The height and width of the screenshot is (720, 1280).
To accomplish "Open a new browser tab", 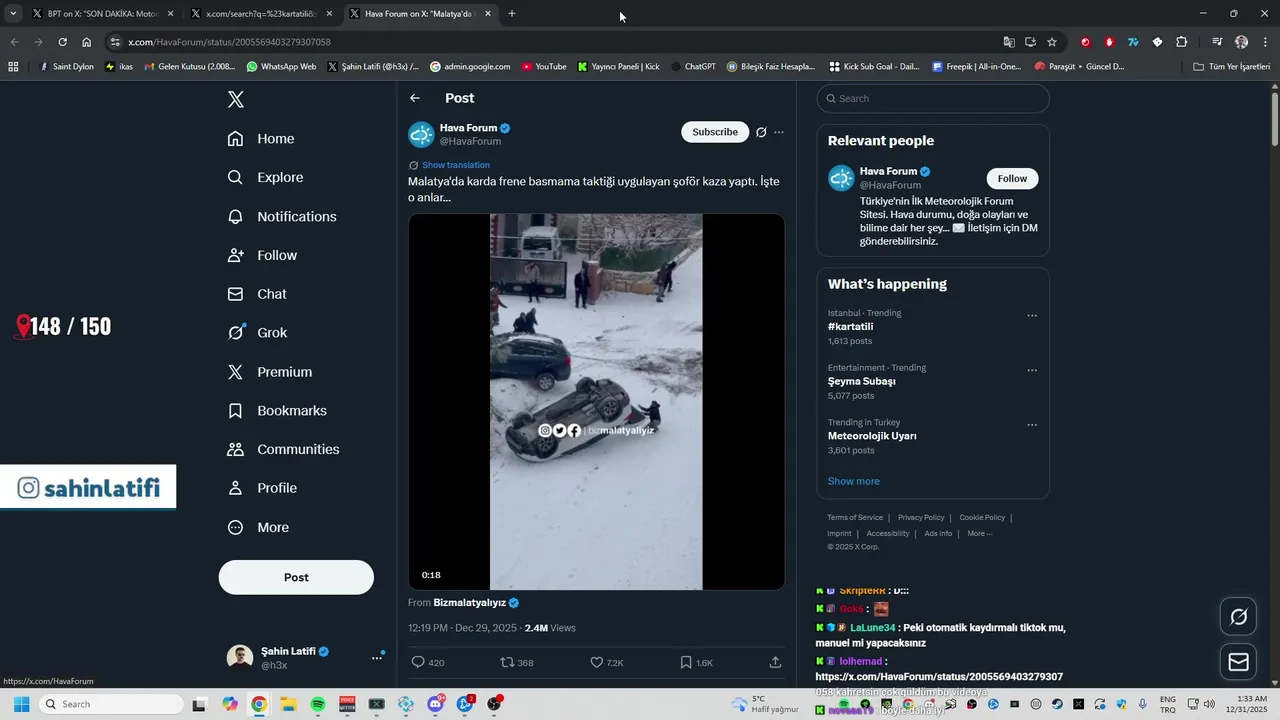I will tap(512, 14).
